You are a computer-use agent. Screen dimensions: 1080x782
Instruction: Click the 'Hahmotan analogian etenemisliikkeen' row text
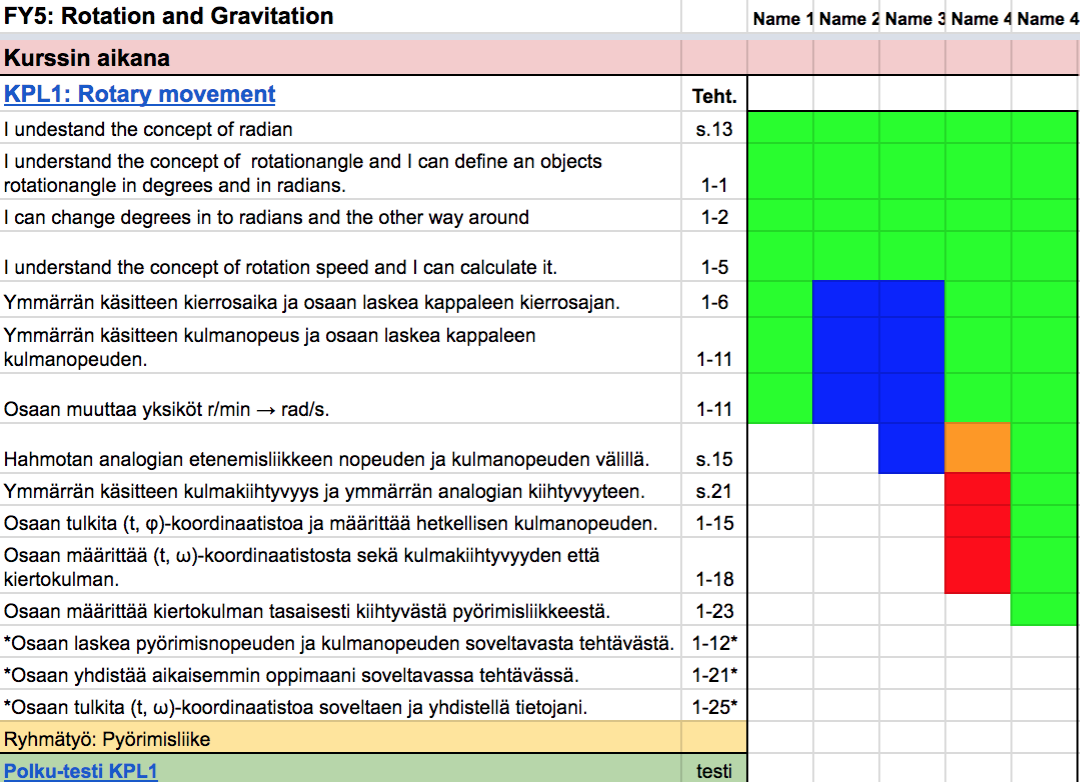coord(326,459)
